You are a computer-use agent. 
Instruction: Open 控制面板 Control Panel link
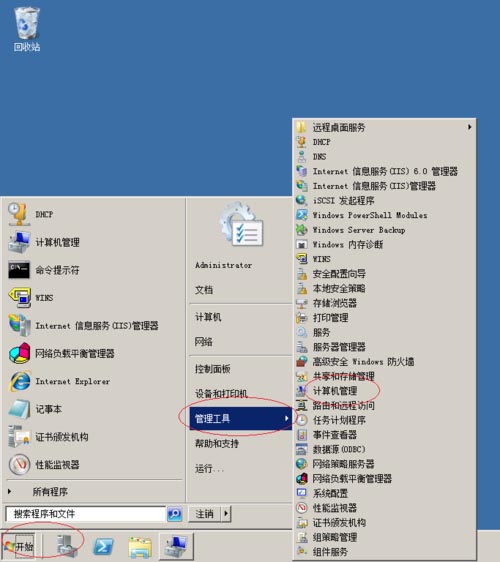coord(213,369)
